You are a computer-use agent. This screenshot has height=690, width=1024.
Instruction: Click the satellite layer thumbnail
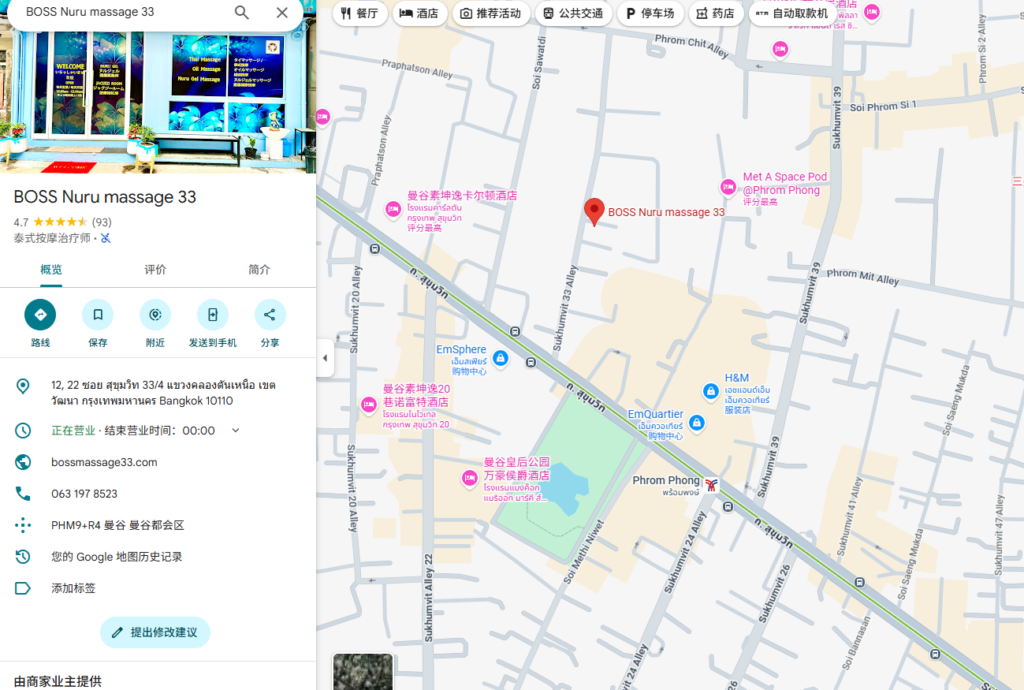363,671
